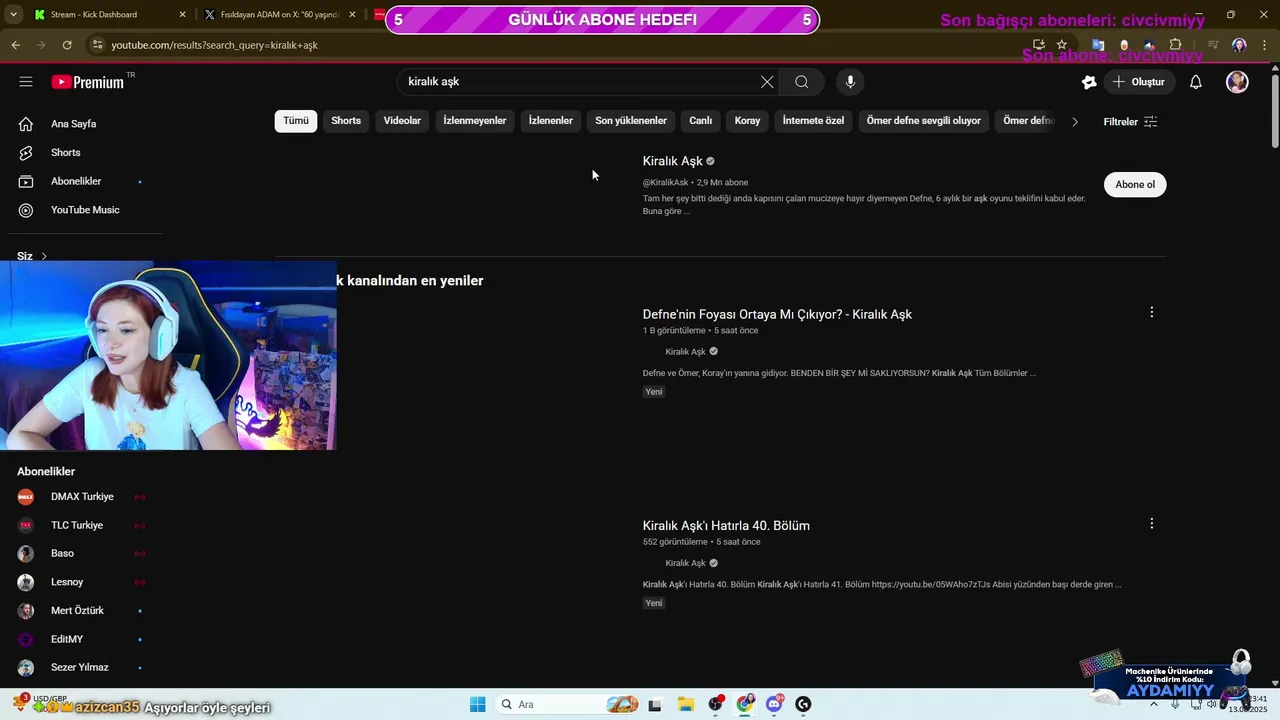Open video Defne'nin Foyası Ortaya Mı Çıkıyor?

pyautogui.click(x=777, y=314)
